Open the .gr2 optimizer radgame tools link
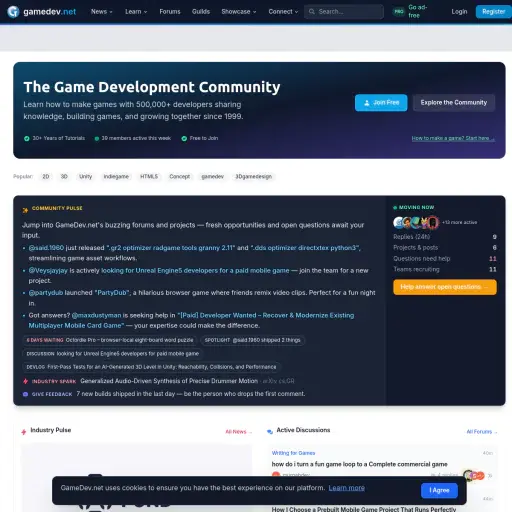This screenshot has height=512, width=512. [171, 248]
